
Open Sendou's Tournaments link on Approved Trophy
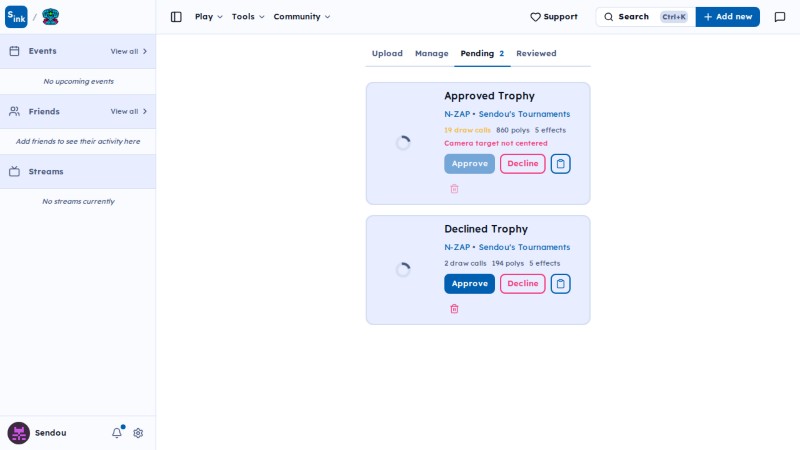click(524, 114)
